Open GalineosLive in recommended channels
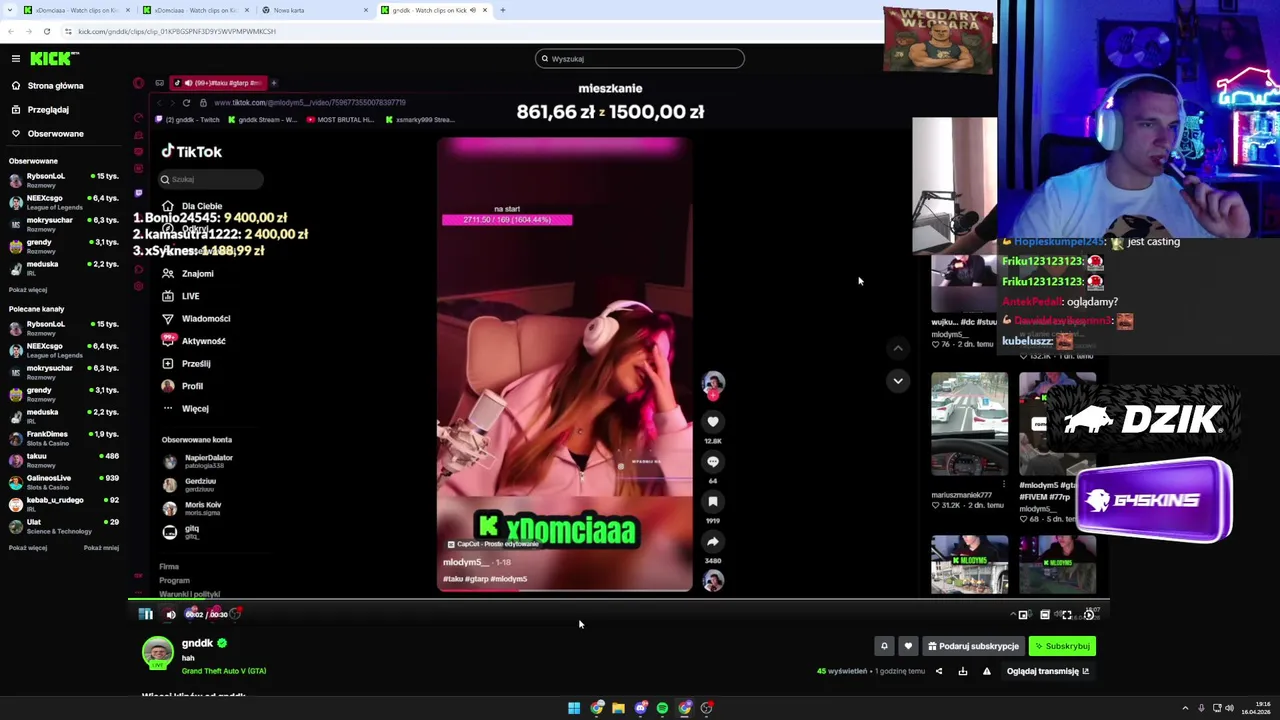Screen dimensions: 1280x720 coord(65,482)
